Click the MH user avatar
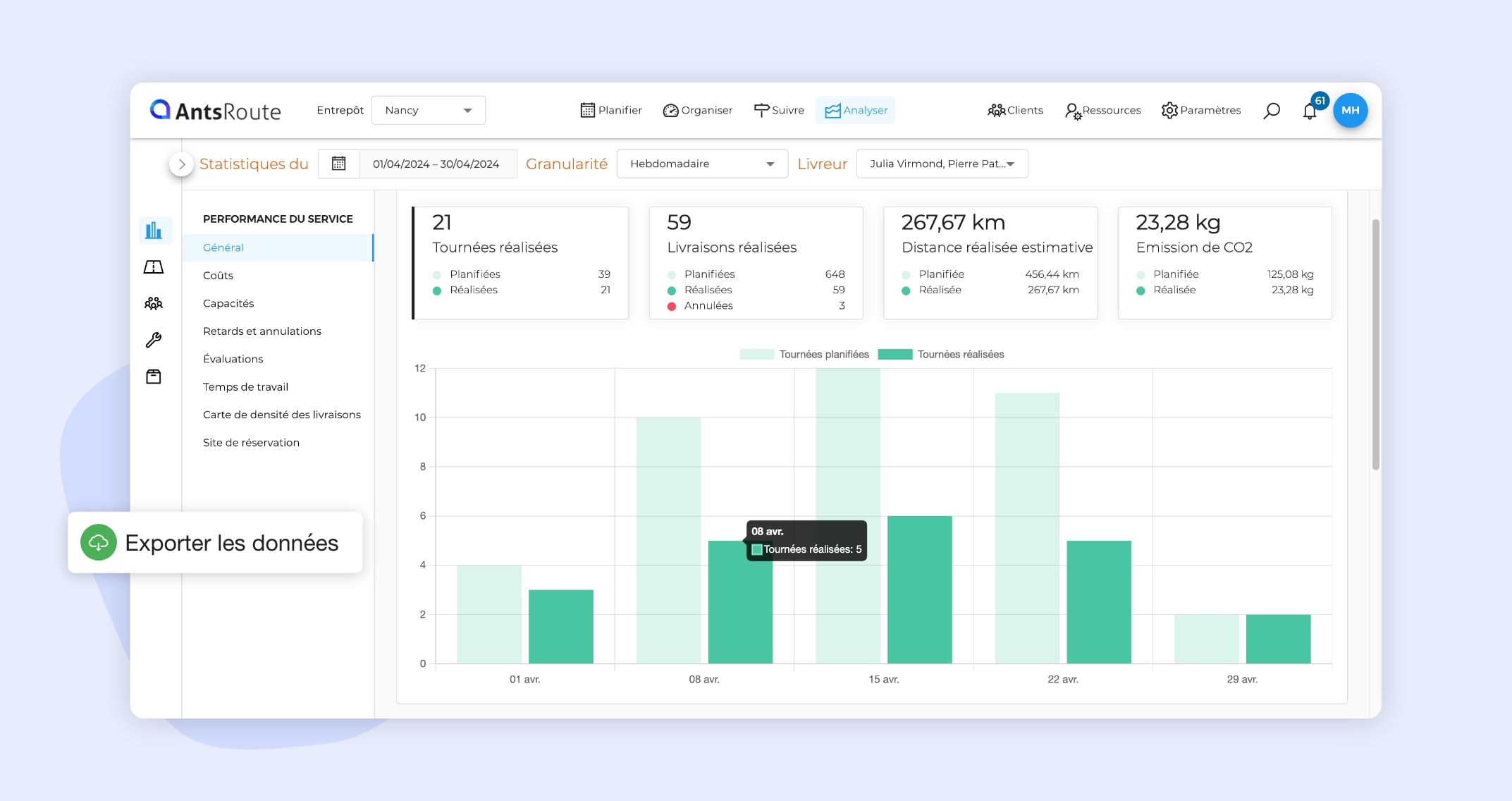This screenshot has height=801, width=1512. [1350, 110]
